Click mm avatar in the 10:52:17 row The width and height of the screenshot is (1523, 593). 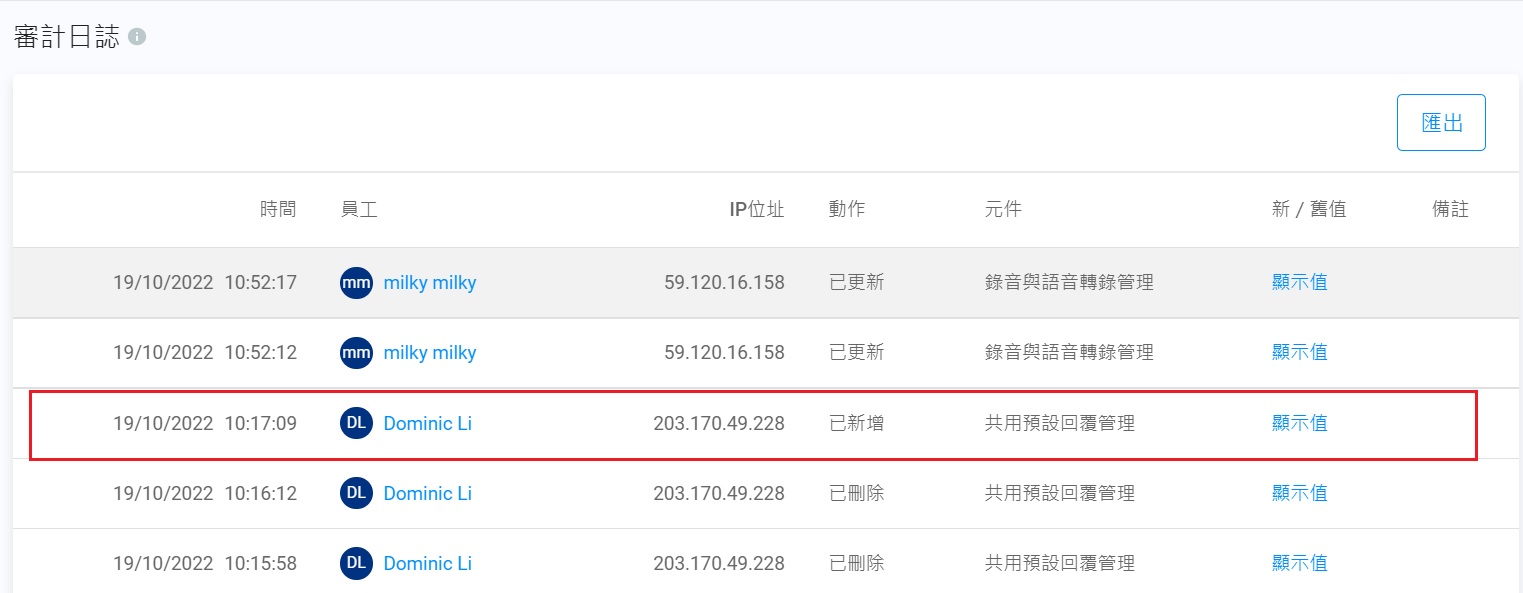[x=356, y=283]
